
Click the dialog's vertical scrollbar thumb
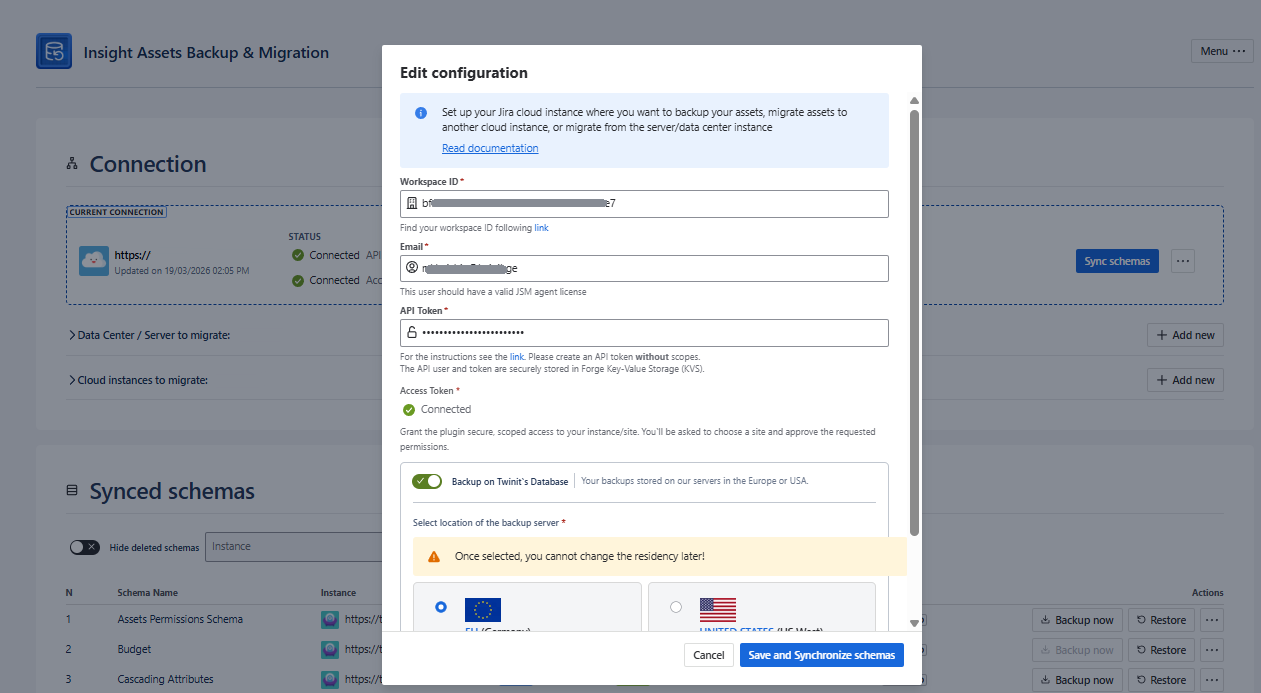[x=914, y=323]
